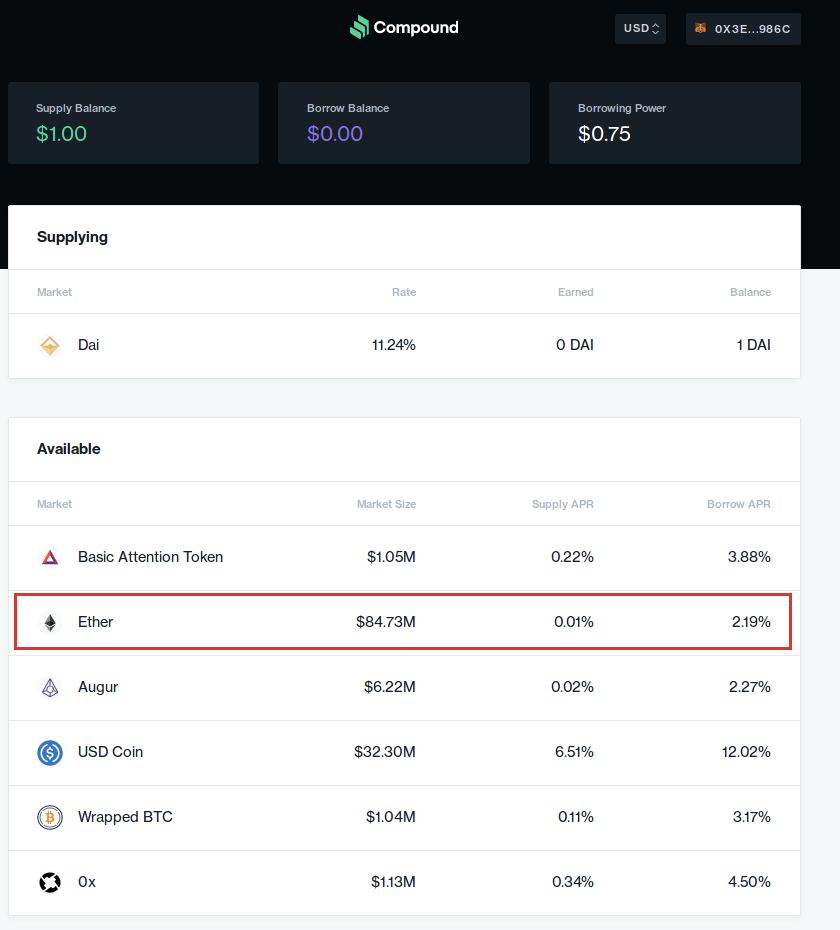The width and height of the screenshot is (840, 930).
Task: Click the Balance column header
Action: point(750,292)
